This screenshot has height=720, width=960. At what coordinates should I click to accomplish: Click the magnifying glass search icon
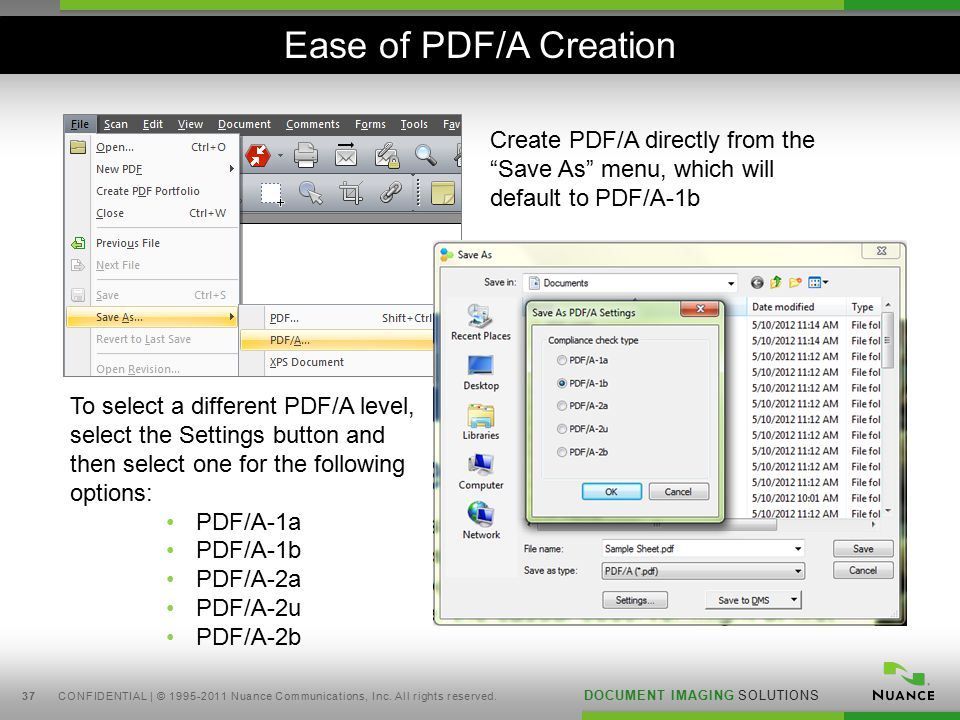426,155
